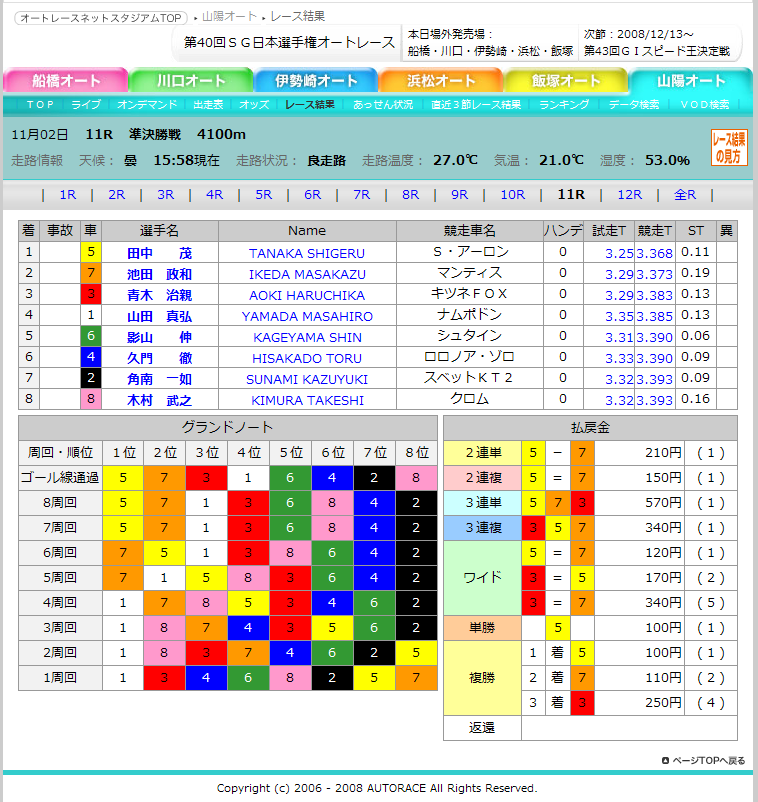Switch to 川口オート tab
This screenshot has height=802, width=758.
[x=191, y=80]
